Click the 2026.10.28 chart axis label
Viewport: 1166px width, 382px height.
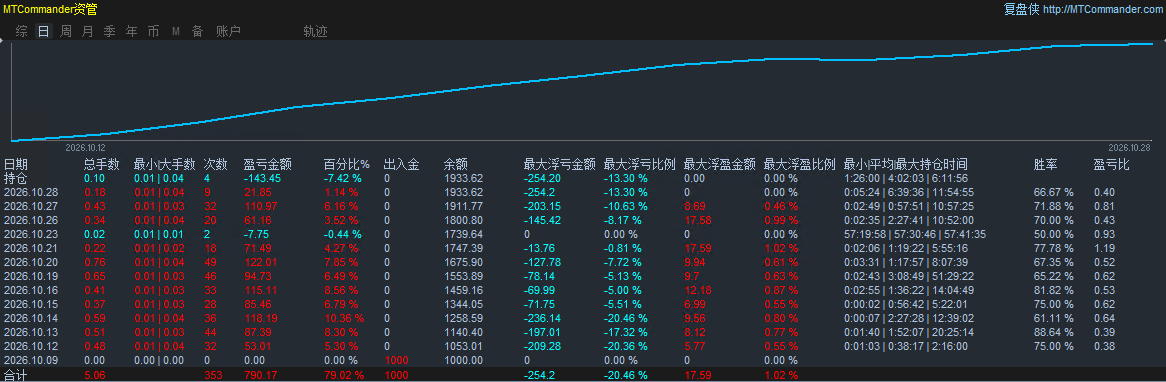tap(1129, 148)
